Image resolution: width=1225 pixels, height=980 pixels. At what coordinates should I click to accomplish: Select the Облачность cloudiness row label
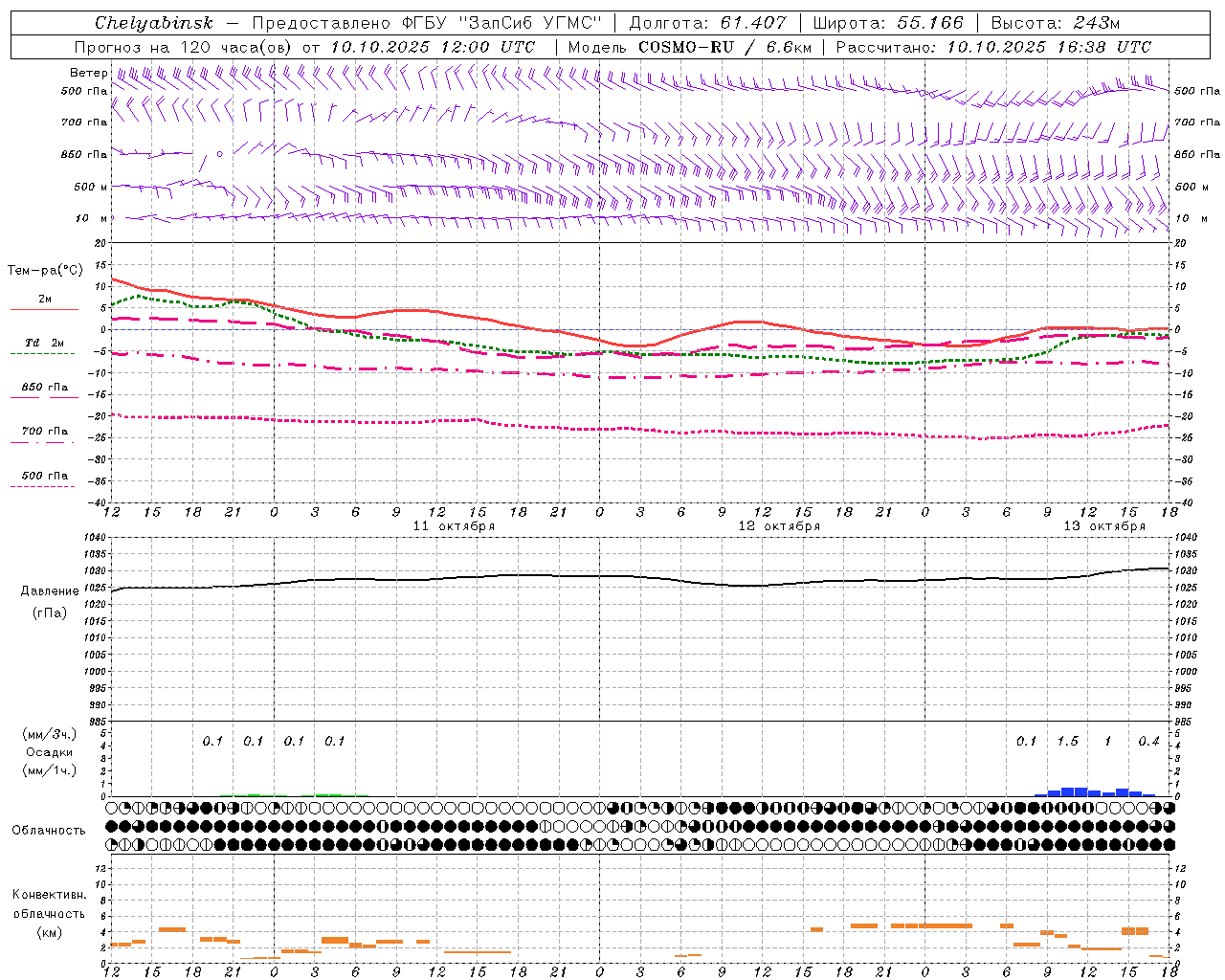click(49, 831)
